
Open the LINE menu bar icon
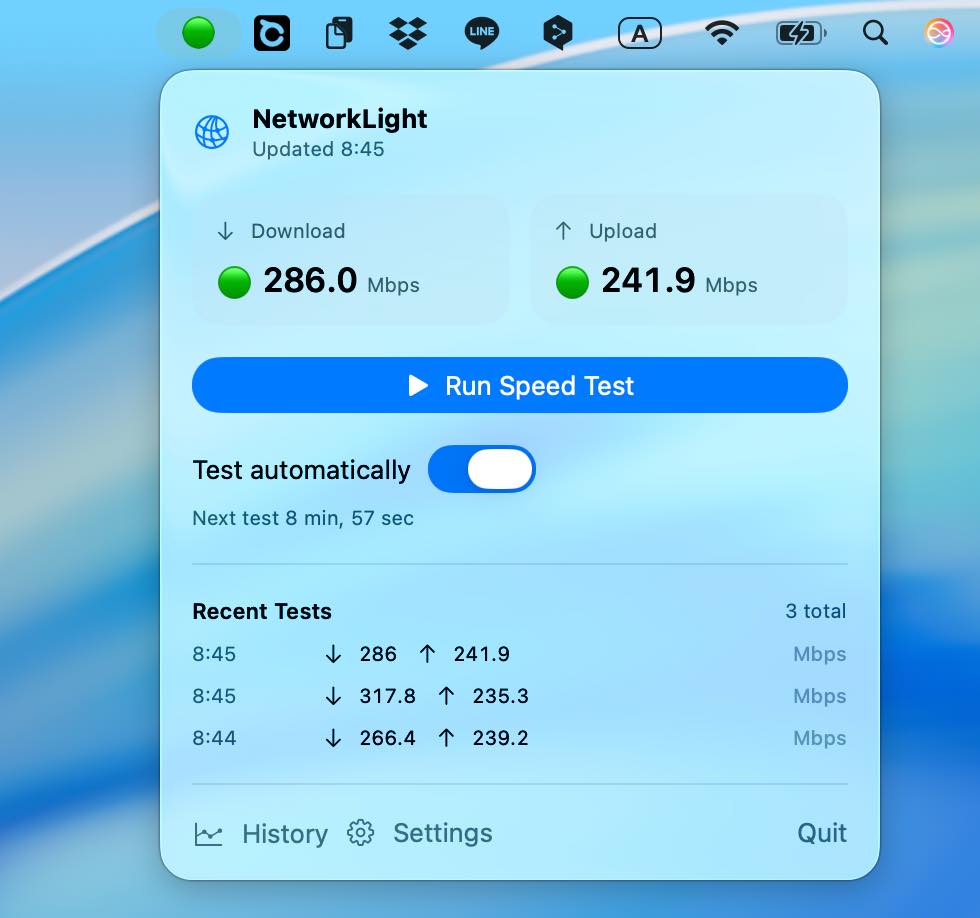click(x=482, y=32)
